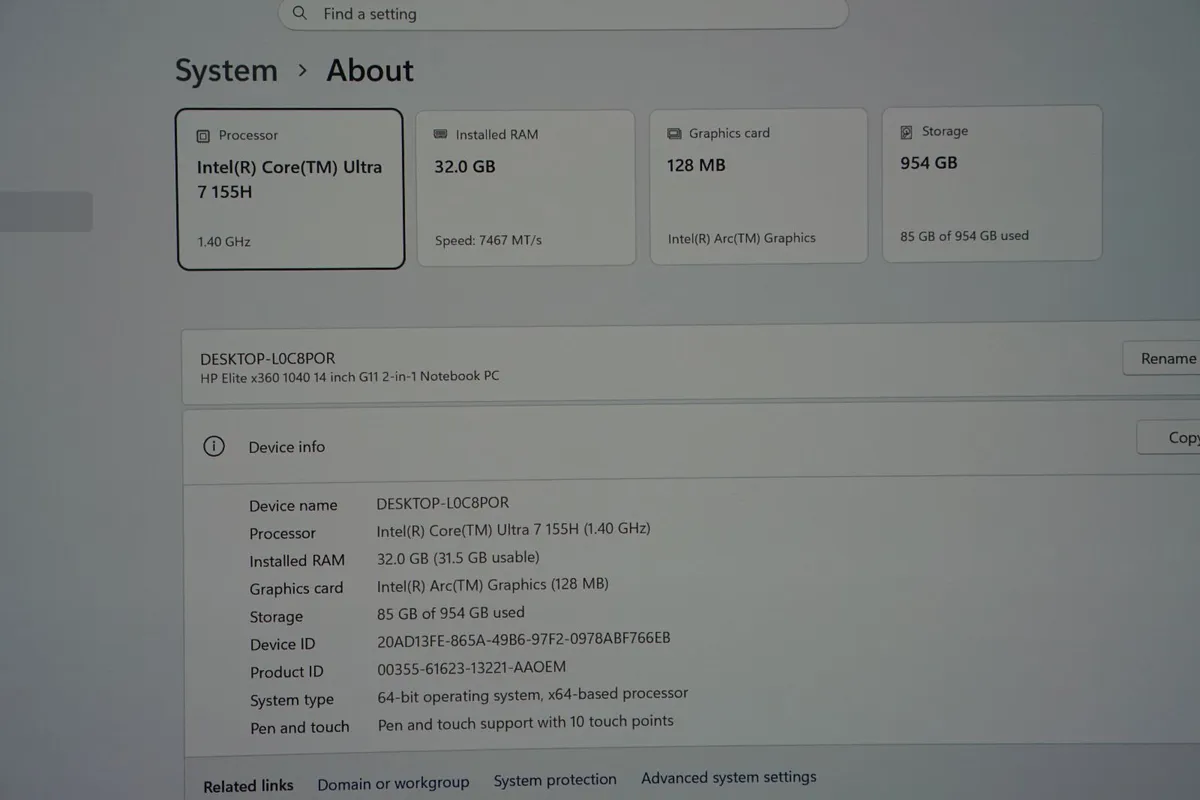
Task: Open Advanced system settings link
Action: 729,777
